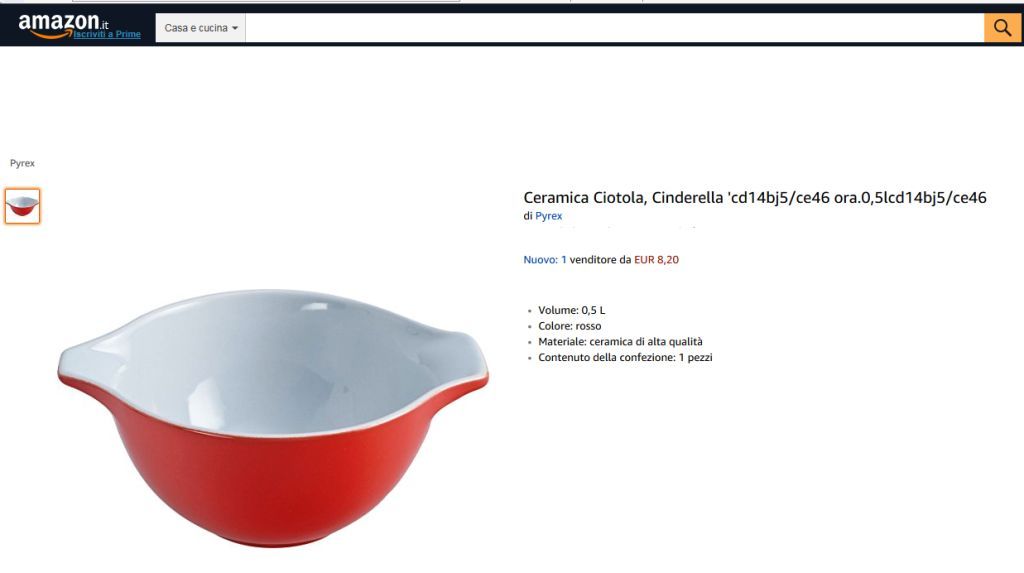Viewport: 1024px width, 573px height.
Task: Click the EUR 8,20 price
Action: coord(656,259)
